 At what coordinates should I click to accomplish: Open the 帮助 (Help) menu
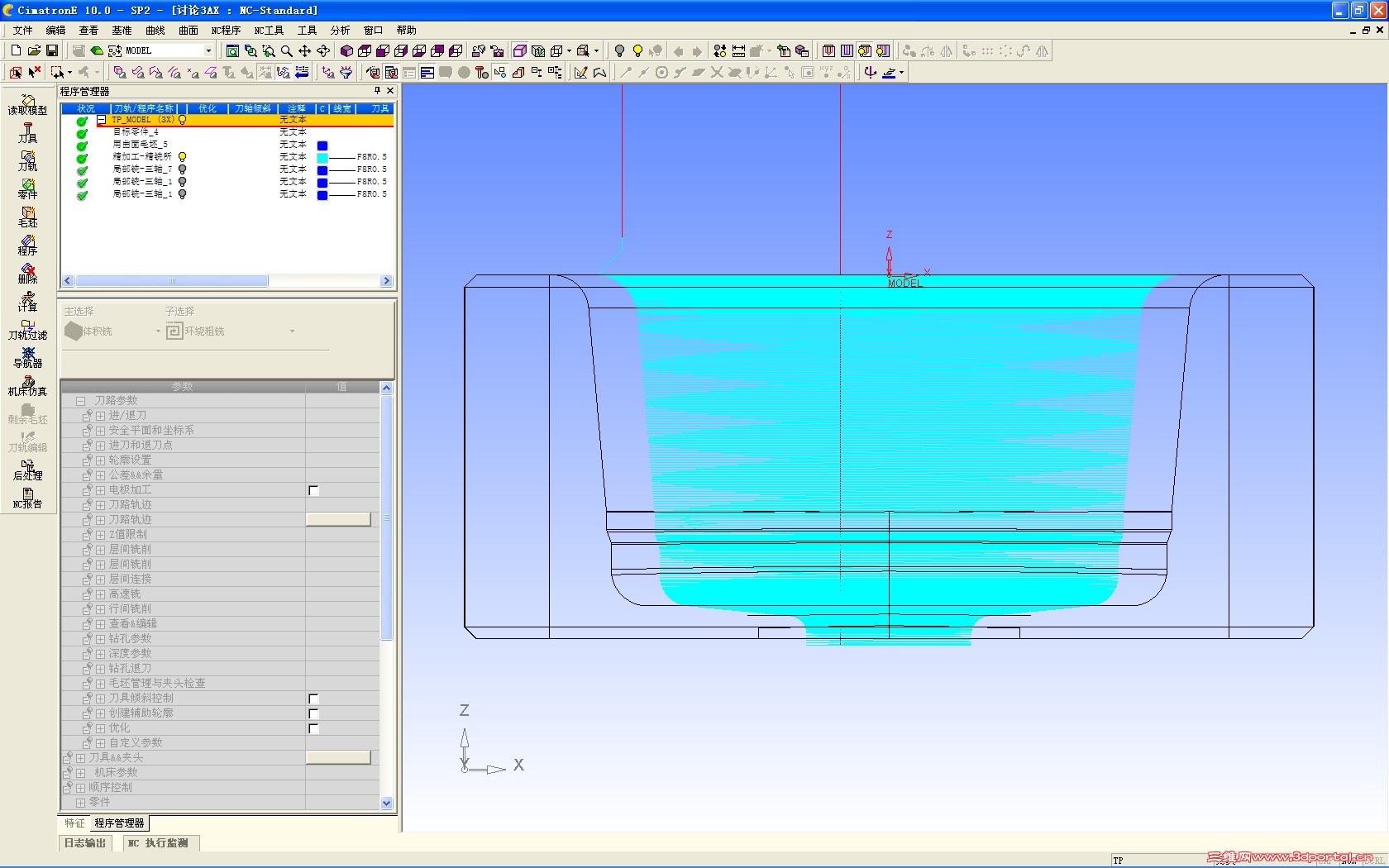[406, 31]
